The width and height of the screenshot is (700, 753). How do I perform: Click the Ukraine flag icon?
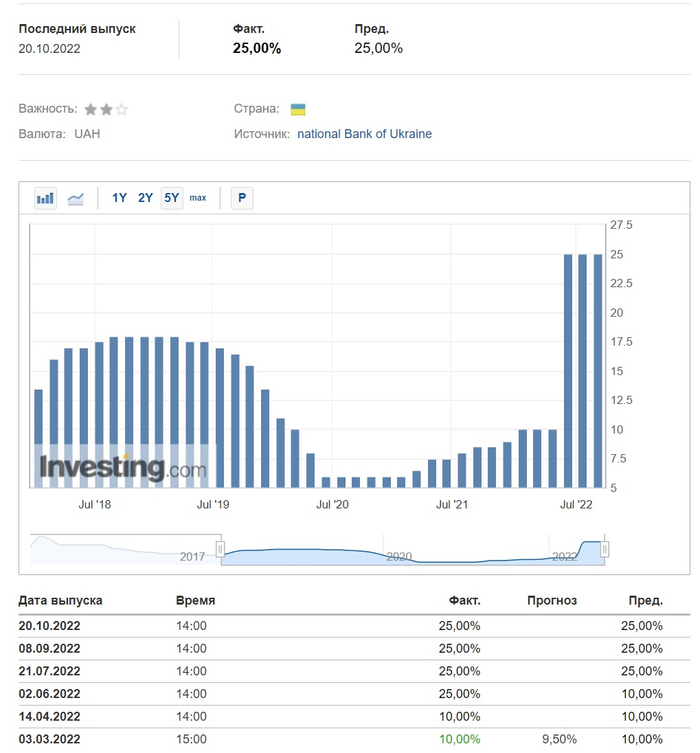tap(298, 109)
